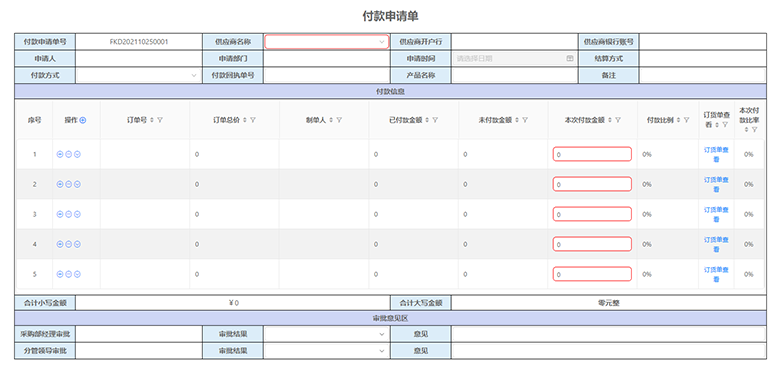
Task: Click the down-arrow icon in row 4
Action: 77,244
